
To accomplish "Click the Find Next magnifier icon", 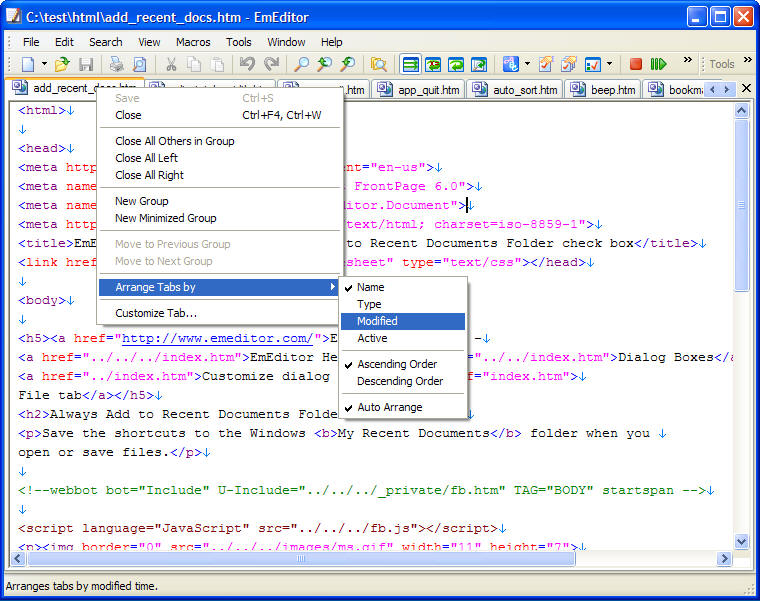I will click(348, 64).
